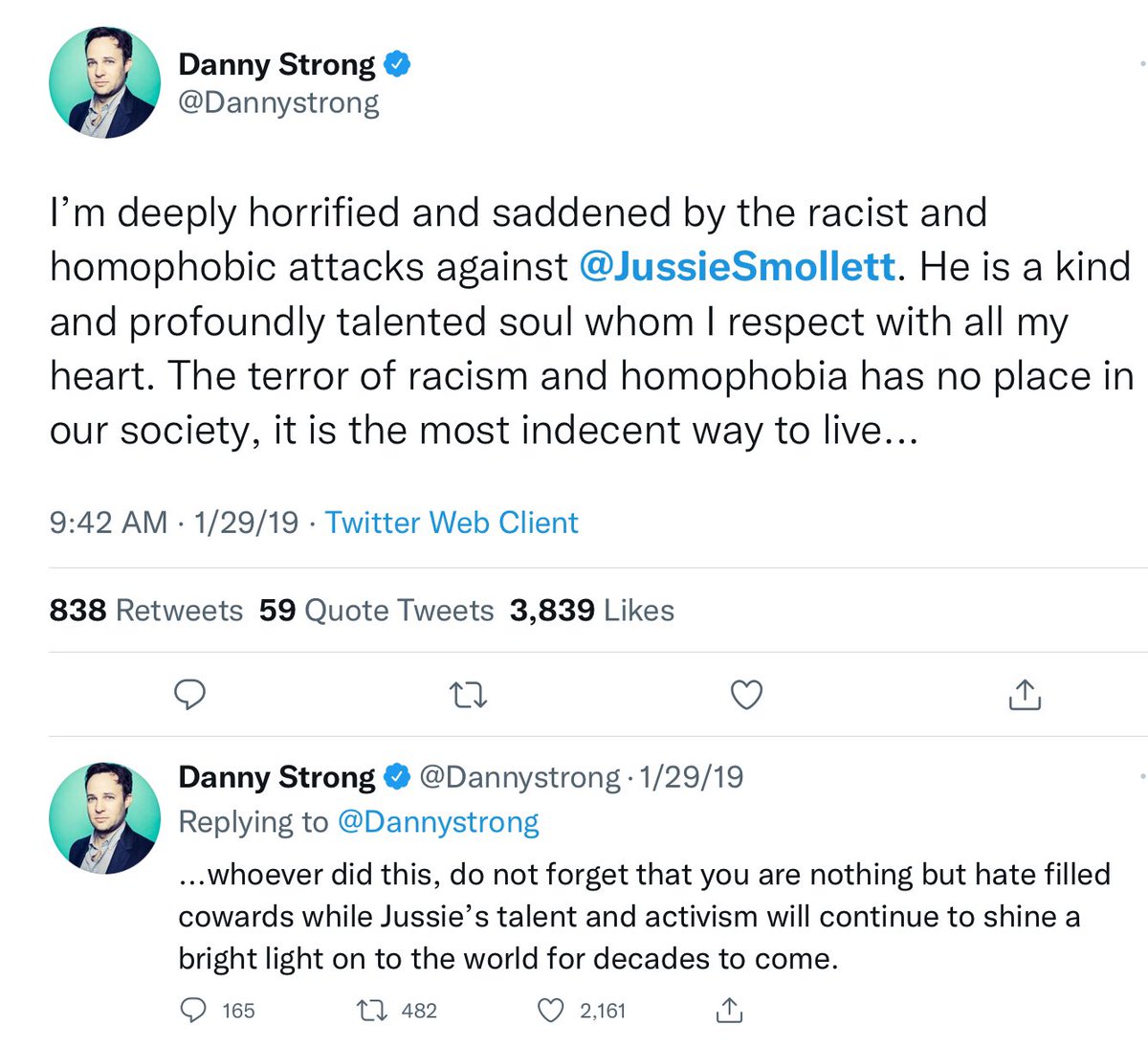Click the reply icon showing 165 replies
This screenshot has height=1047, width=1148.
194,1010
